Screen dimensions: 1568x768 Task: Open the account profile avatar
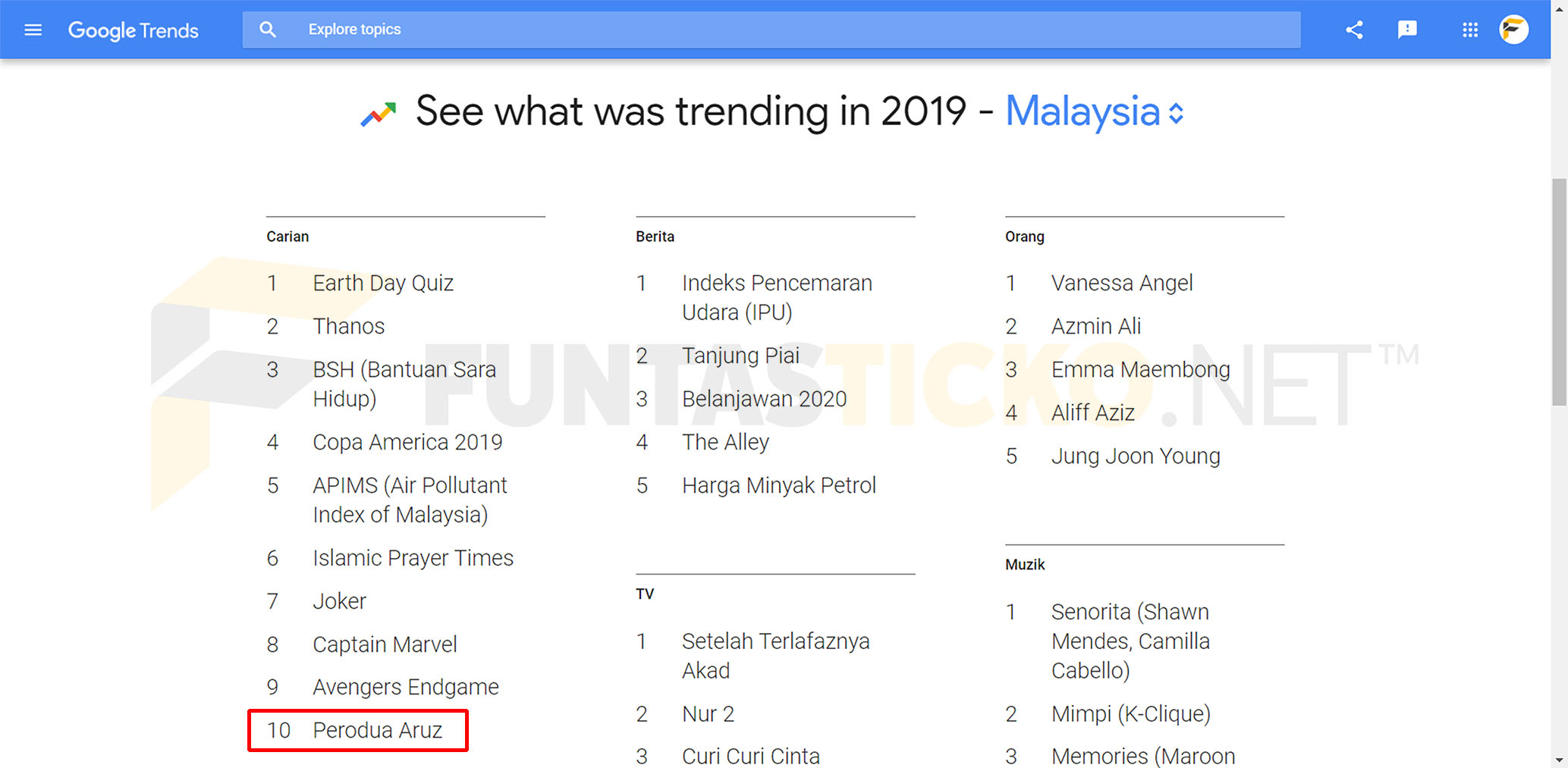click(1514, 30)
